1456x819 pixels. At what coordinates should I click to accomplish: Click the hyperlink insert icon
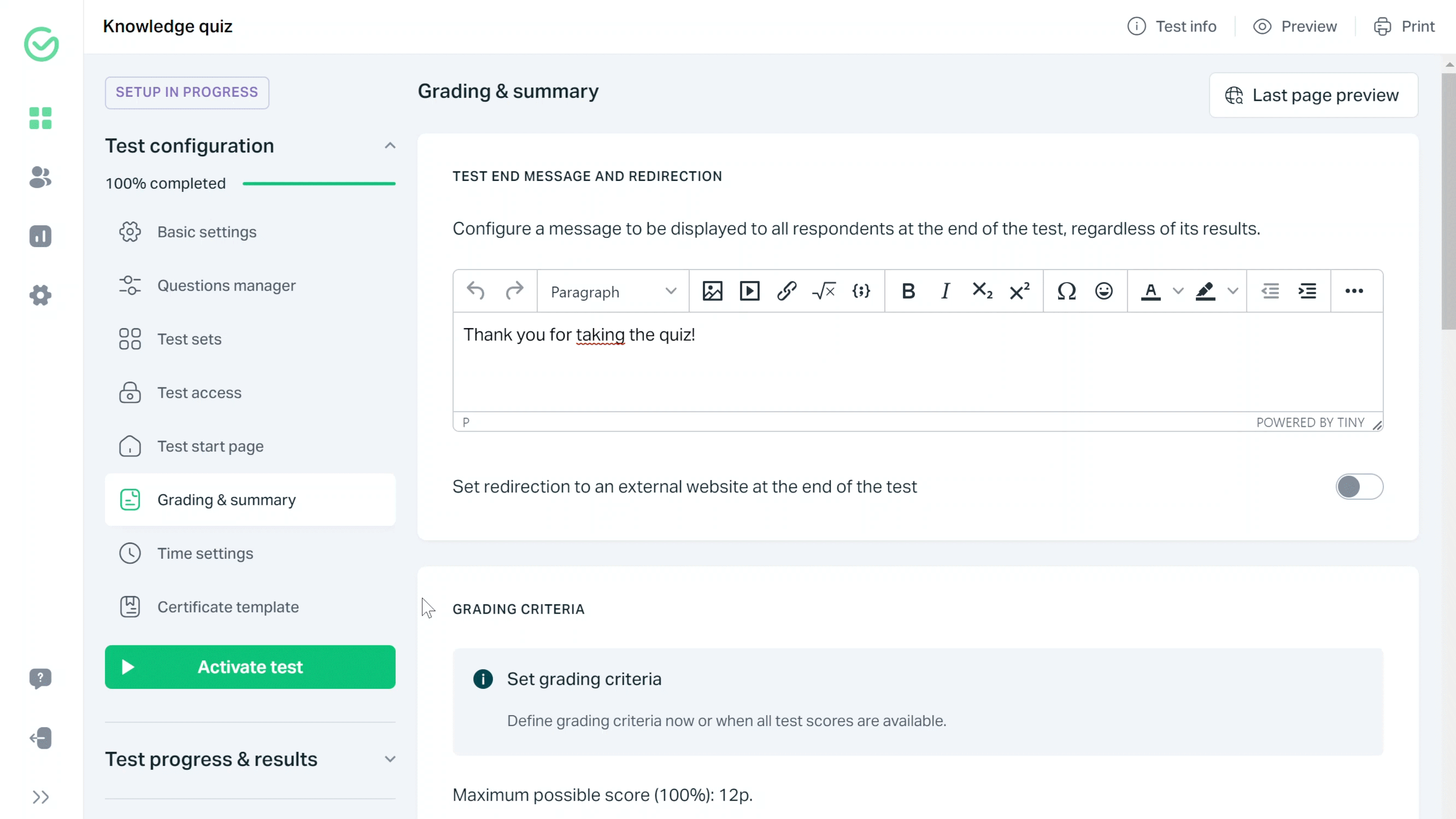pos(787,291)
